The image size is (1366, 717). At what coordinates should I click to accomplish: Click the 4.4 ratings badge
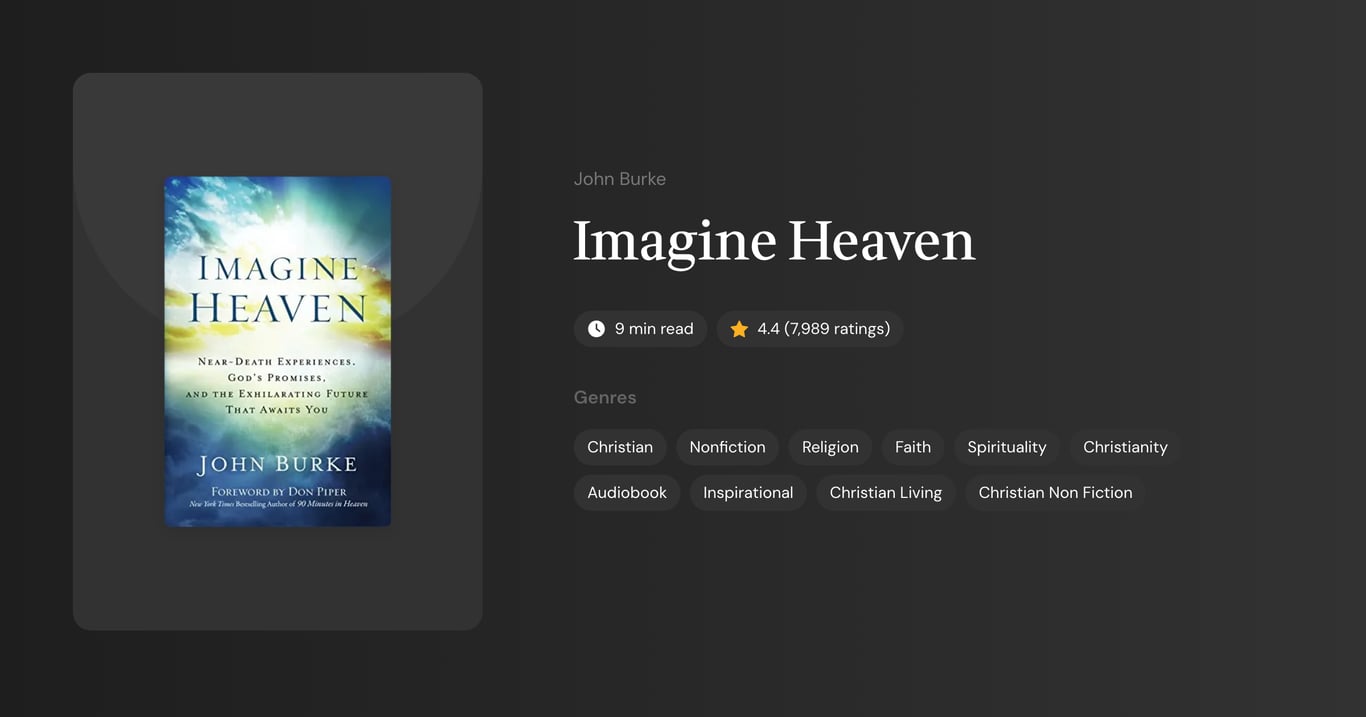click(810, 328)
